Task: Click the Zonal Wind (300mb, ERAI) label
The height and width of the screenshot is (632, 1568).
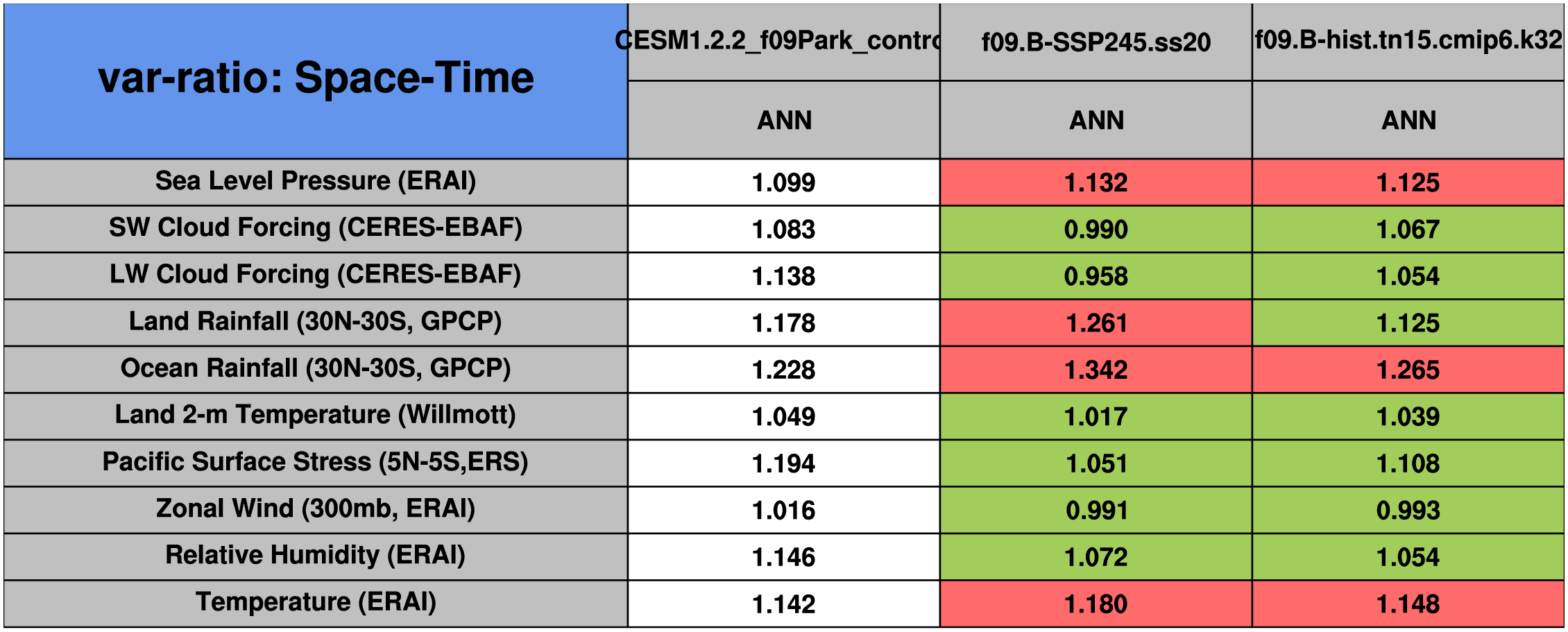Action: coord(316,509)
